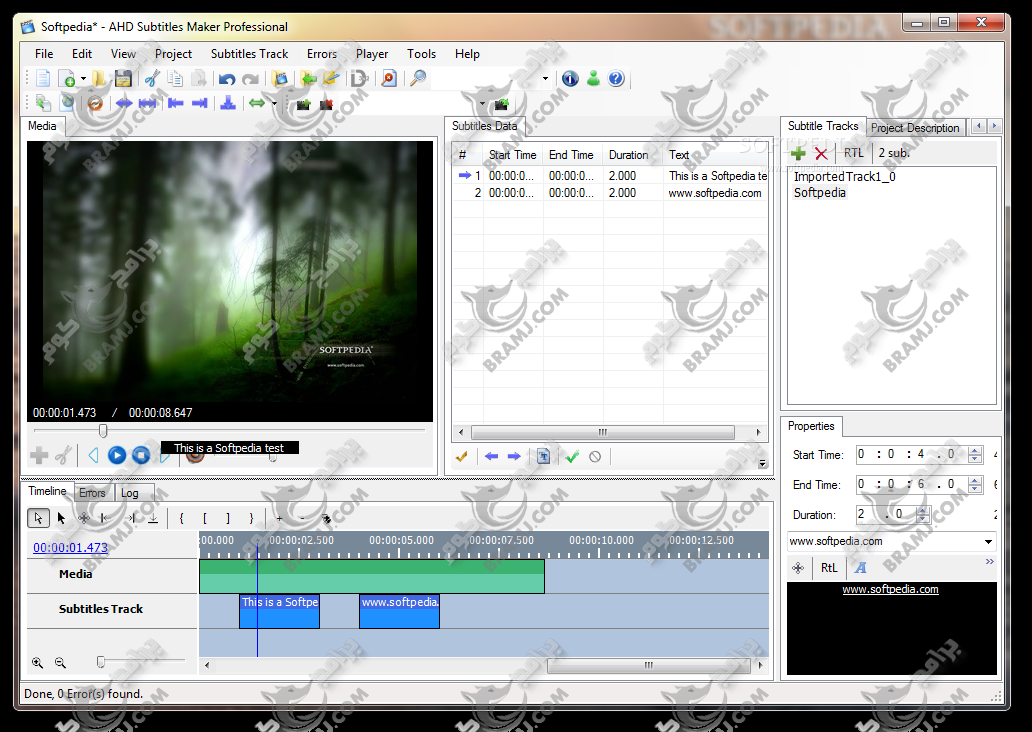Viewport: 1032px width, 732px height.
Task: Toggle the solid black arrow tool
Action: pyautogui.click(x=61, y=518)
